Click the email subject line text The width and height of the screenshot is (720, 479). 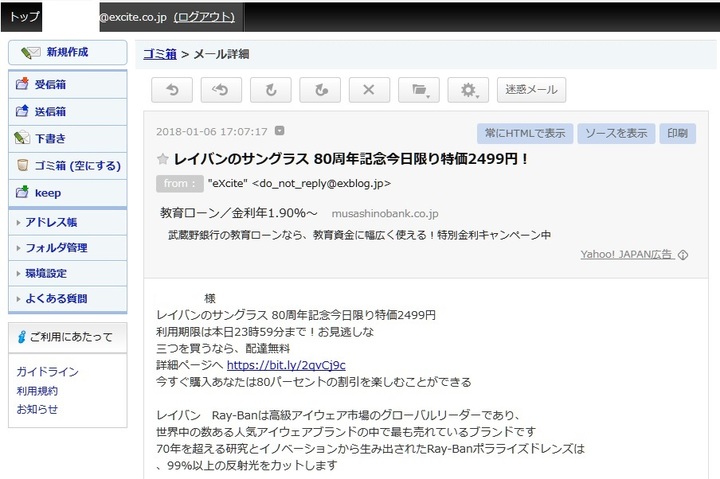point(351,159)
